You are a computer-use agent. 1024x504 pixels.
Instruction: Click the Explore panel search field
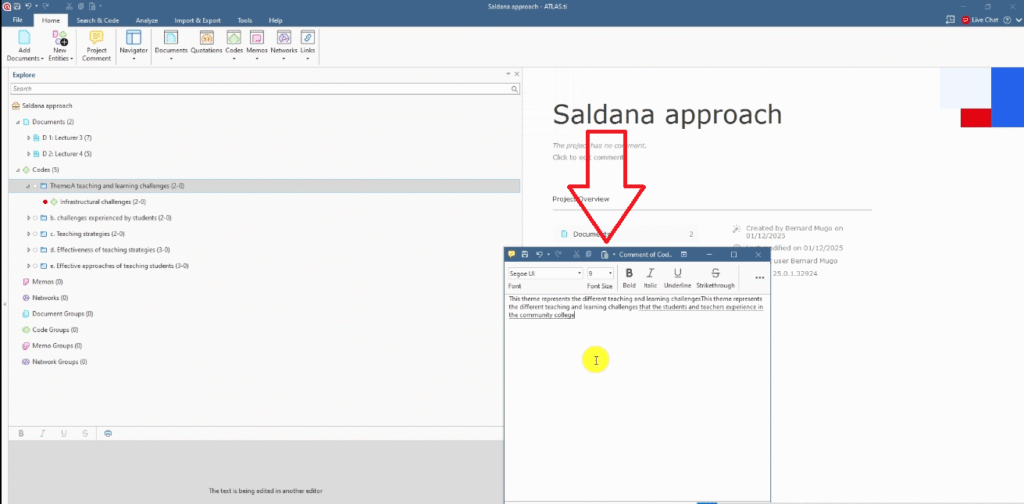tap(260, 89)
